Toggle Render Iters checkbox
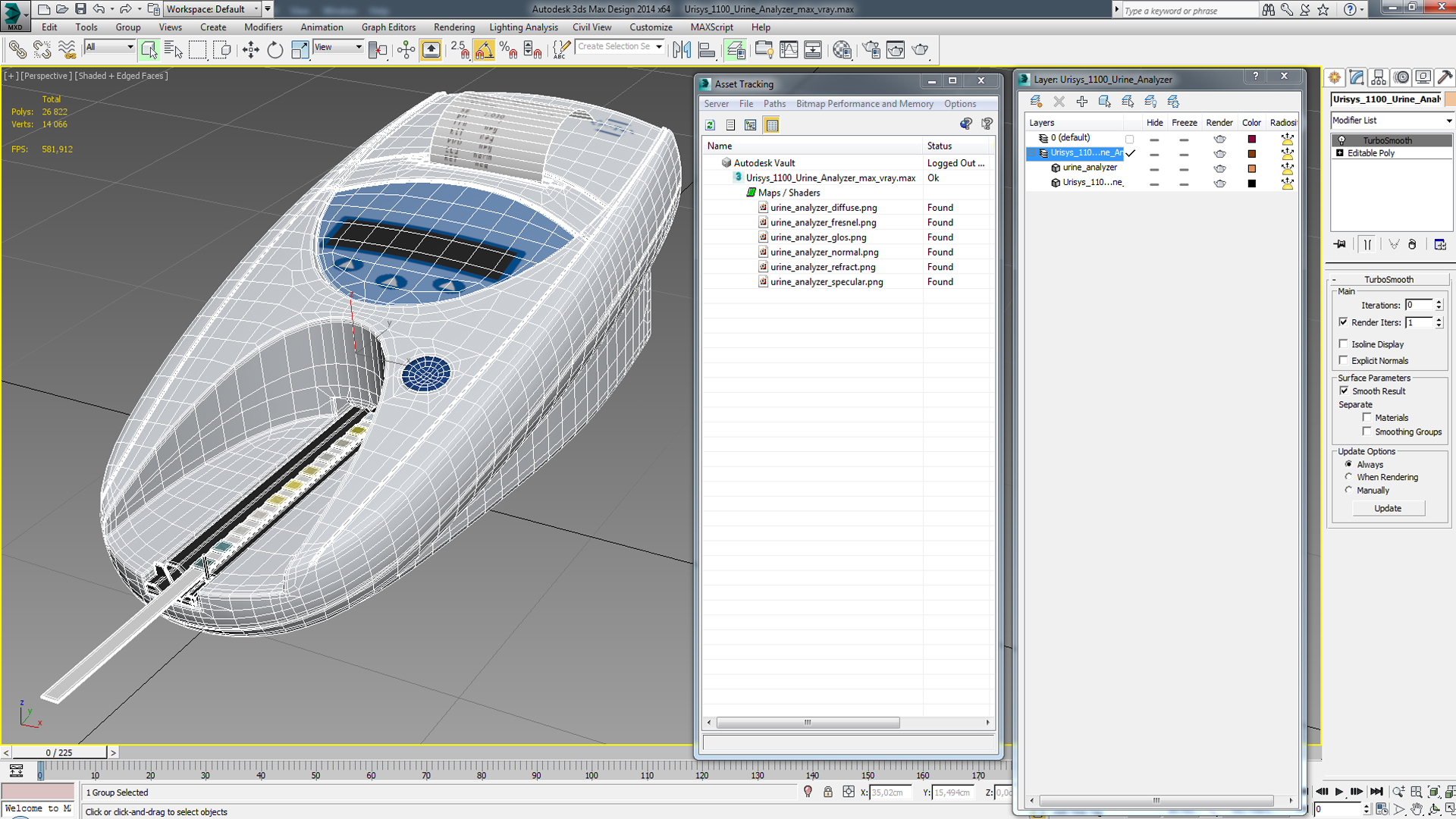 click(1344, 322)
